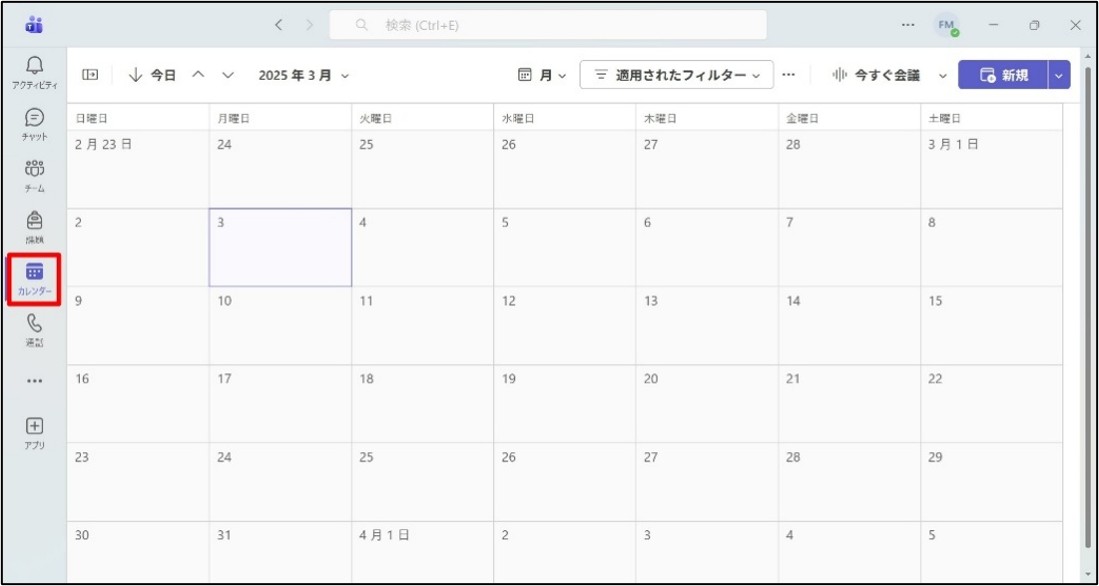Click the FM profile avatar
Screen dimensions: 1099x586
(x=945, y=25)
